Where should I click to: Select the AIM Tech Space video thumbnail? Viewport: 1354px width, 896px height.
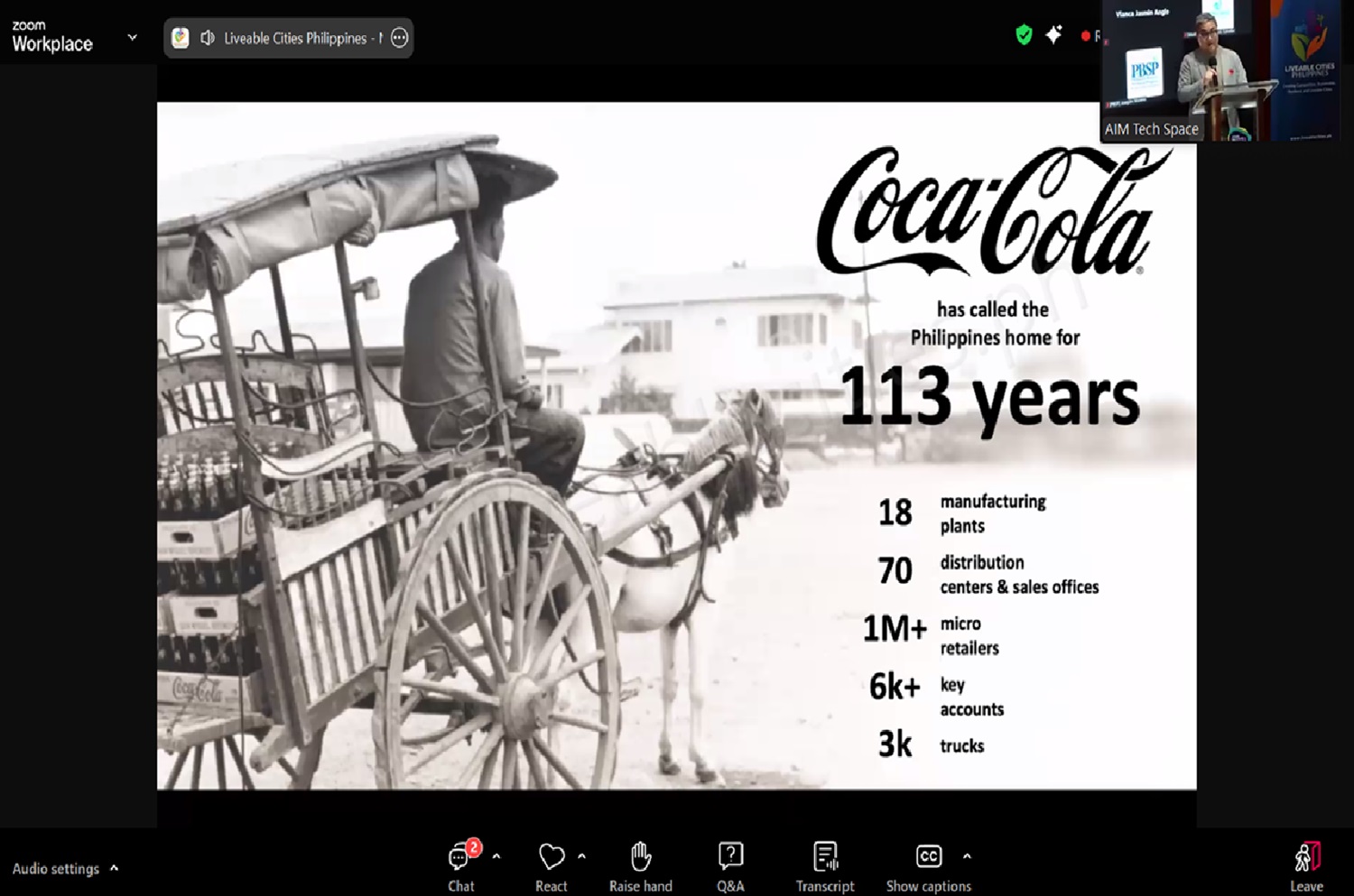pos(1220,70)
